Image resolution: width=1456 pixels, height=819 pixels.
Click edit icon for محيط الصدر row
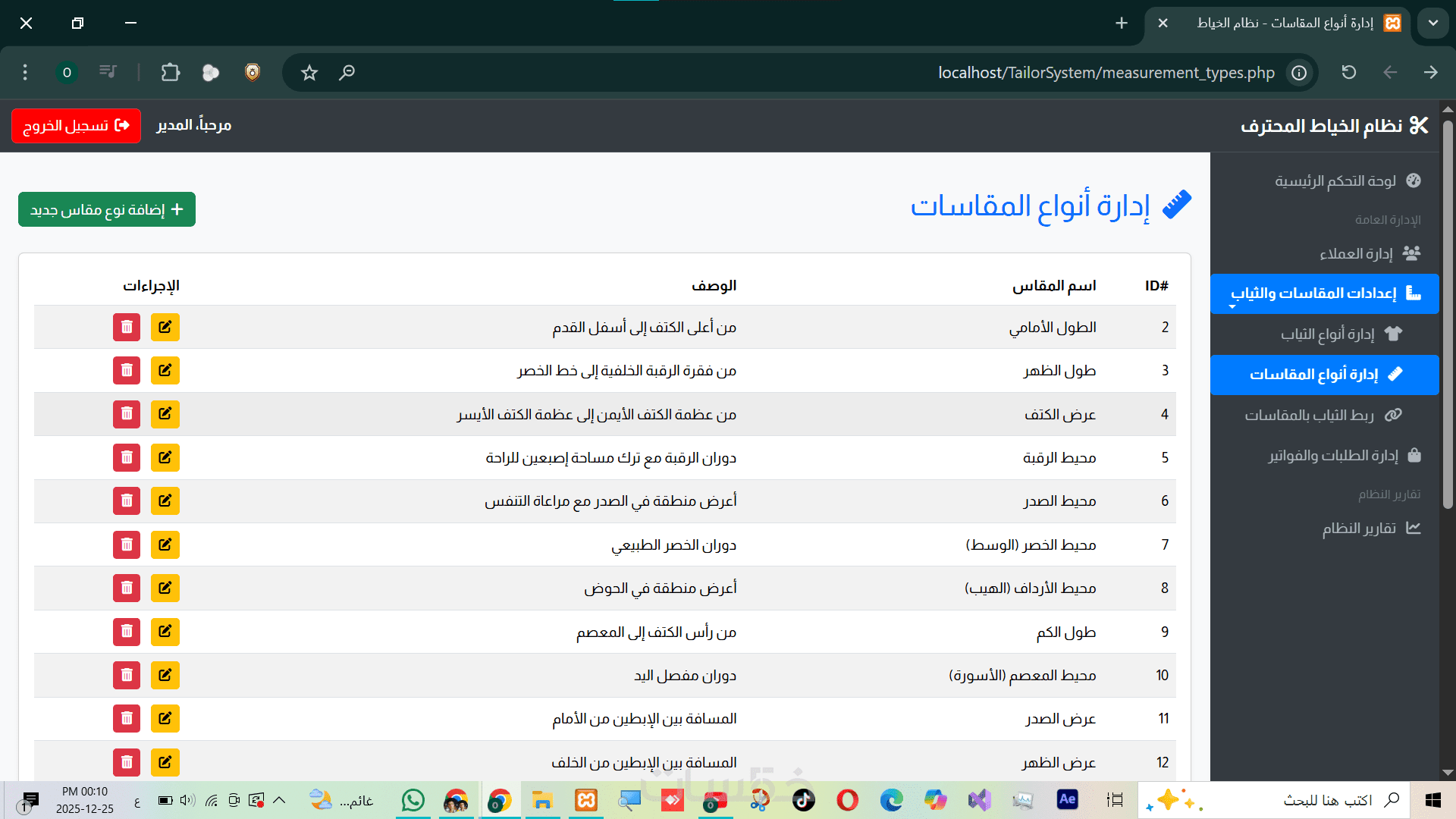point(165,500)
